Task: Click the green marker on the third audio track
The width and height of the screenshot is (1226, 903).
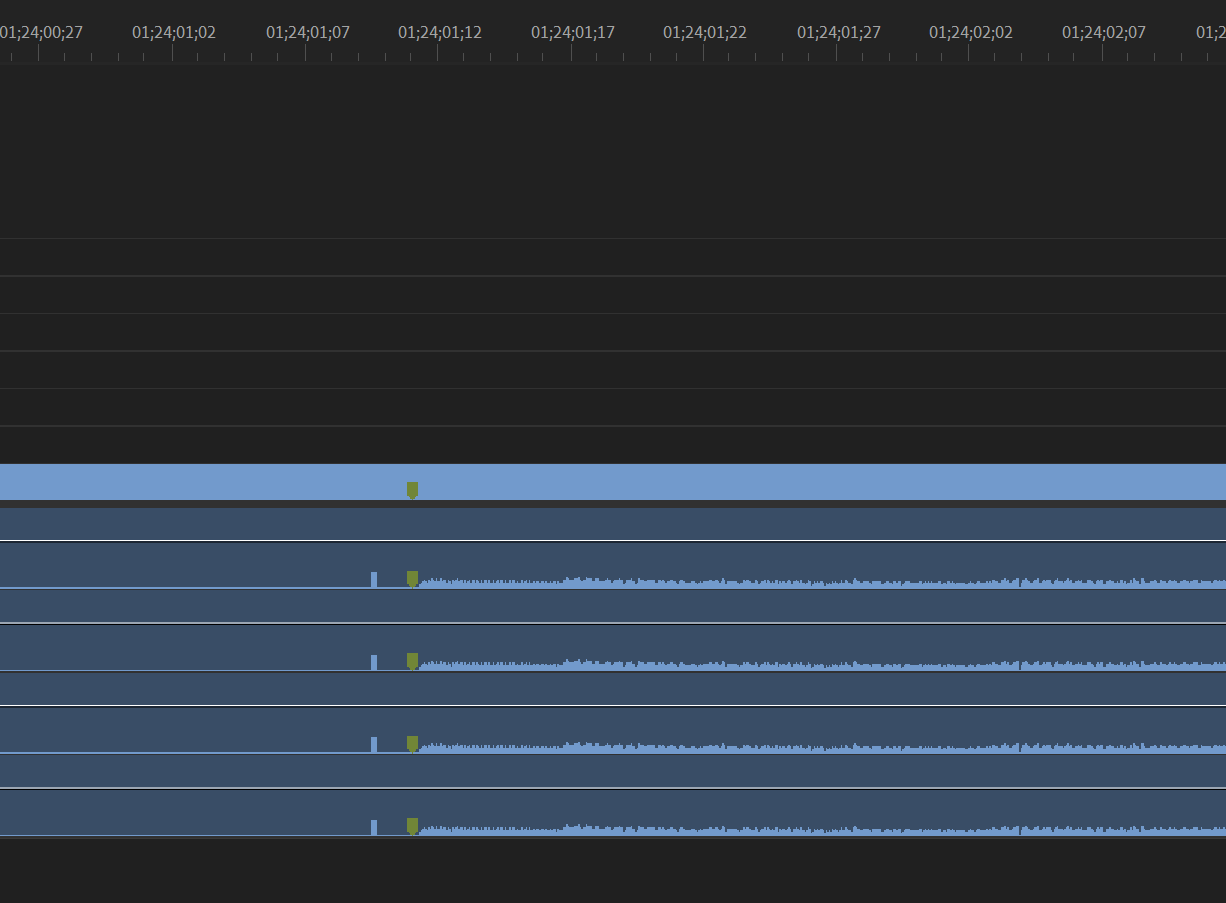Action: (413, 743)
